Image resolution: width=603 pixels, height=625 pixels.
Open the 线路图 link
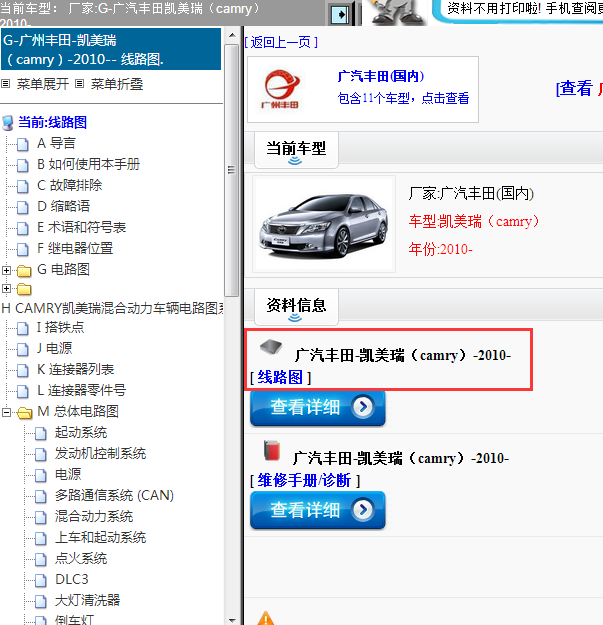click(280, 377)
